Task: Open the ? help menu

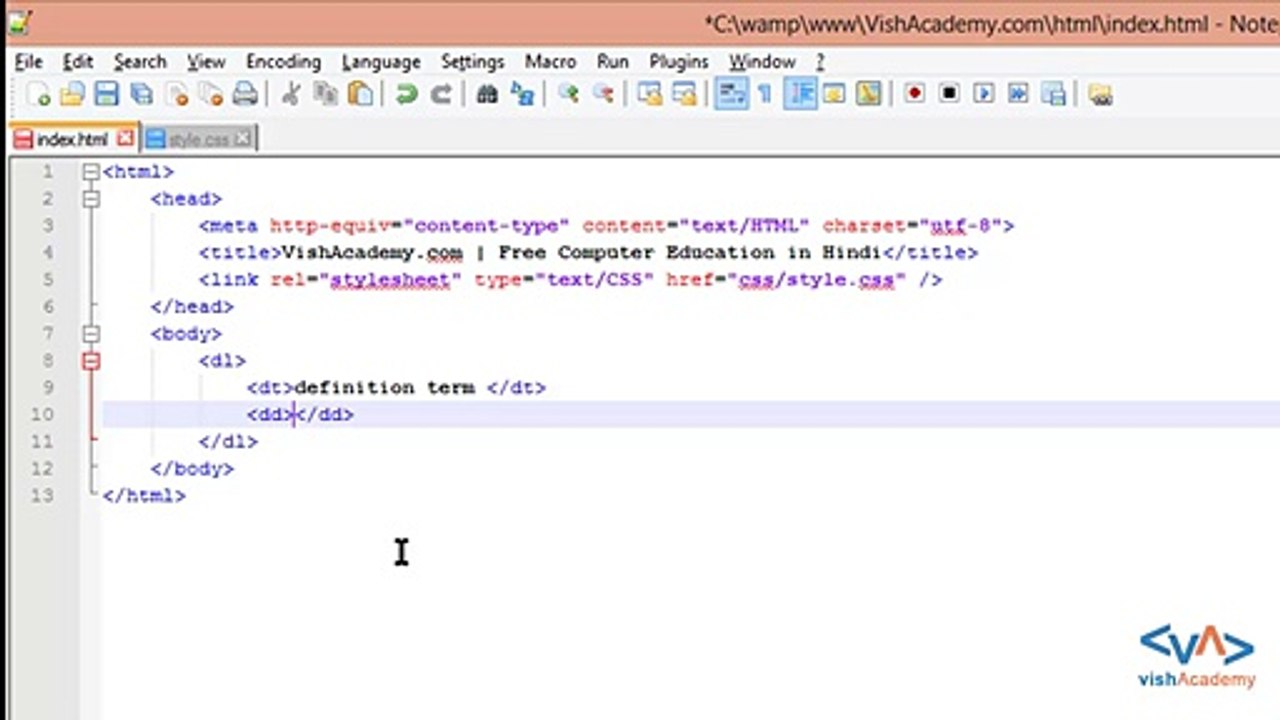Action: tap(820, 62)
